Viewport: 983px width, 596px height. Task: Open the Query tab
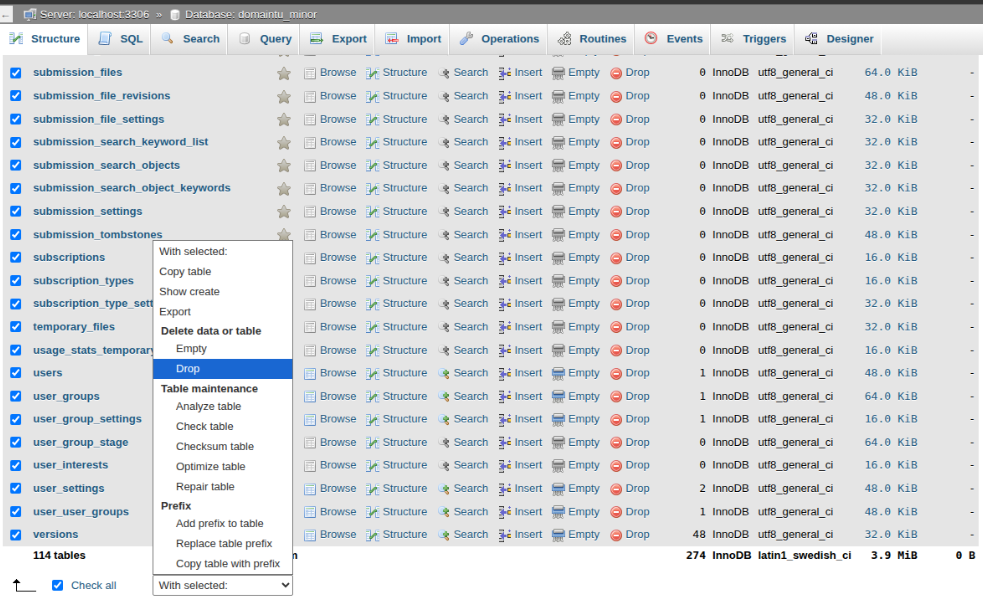(265, 39)
